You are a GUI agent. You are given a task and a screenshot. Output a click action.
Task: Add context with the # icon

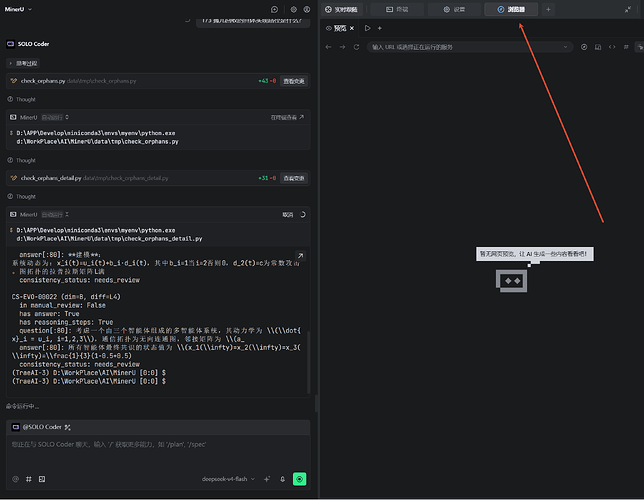pyautogui.click(x=29, y=479)
